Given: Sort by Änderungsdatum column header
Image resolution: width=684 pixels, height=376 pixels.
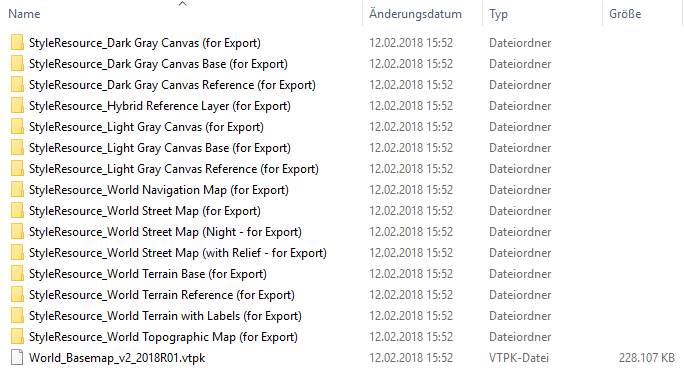Looking at the screenshot, I should (x=415, y=14).
